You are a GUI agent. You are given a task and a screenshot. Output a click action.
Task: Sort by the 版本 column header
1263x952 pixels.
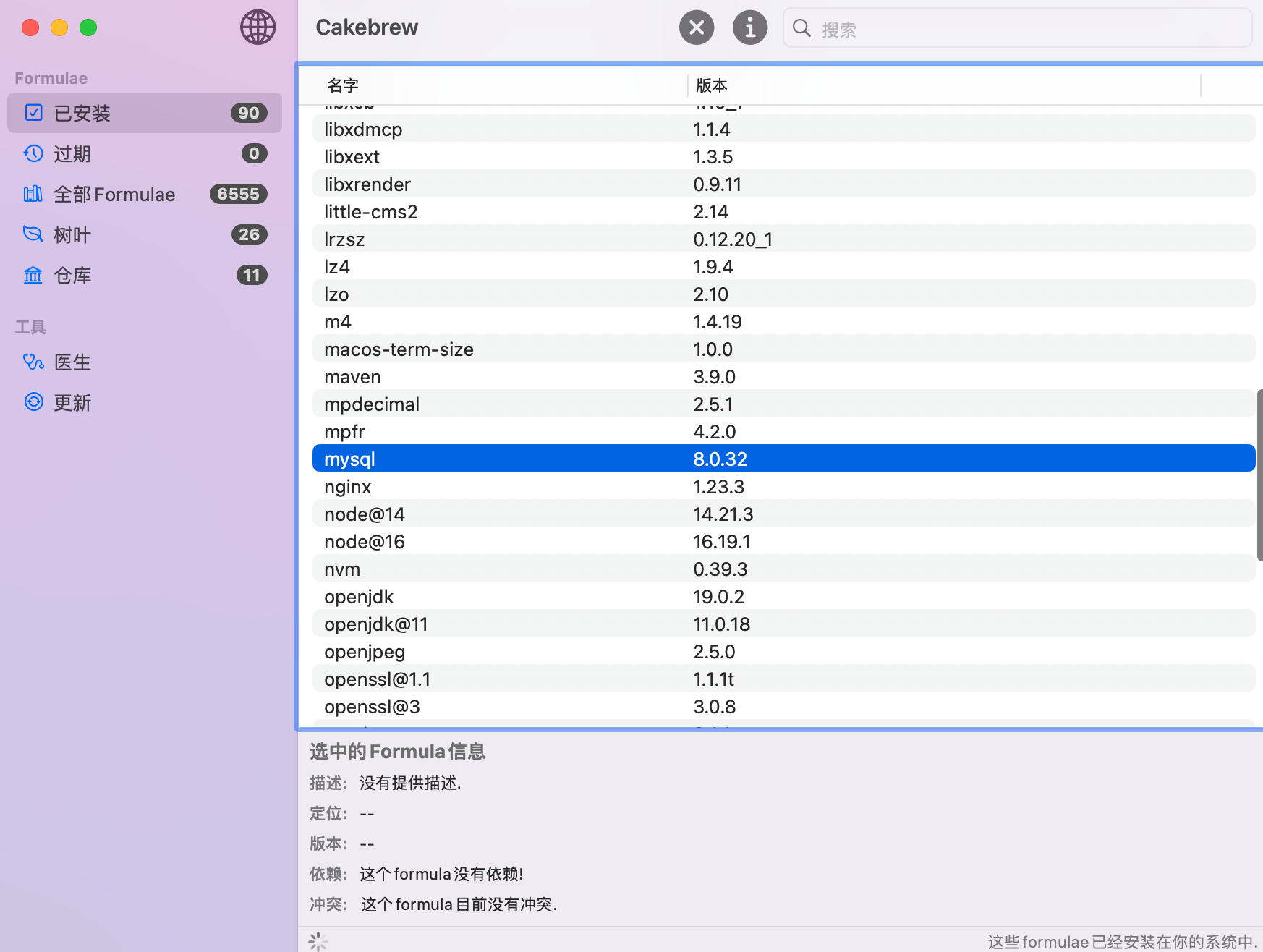point(943,85)
